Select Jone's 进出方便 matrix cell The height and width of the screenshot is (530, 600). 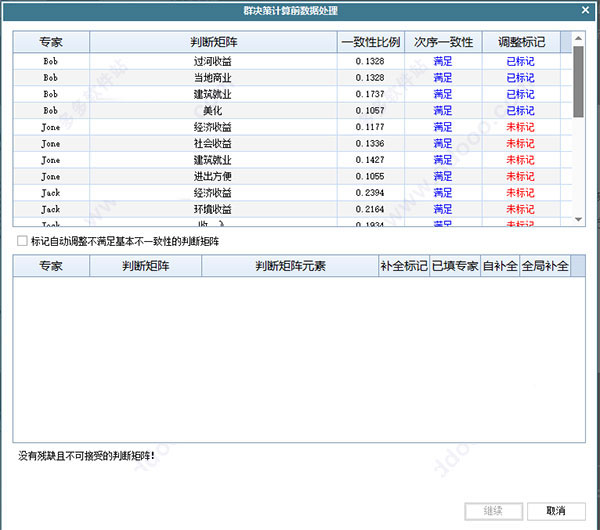pyautogui.click(x=213, y=176)
